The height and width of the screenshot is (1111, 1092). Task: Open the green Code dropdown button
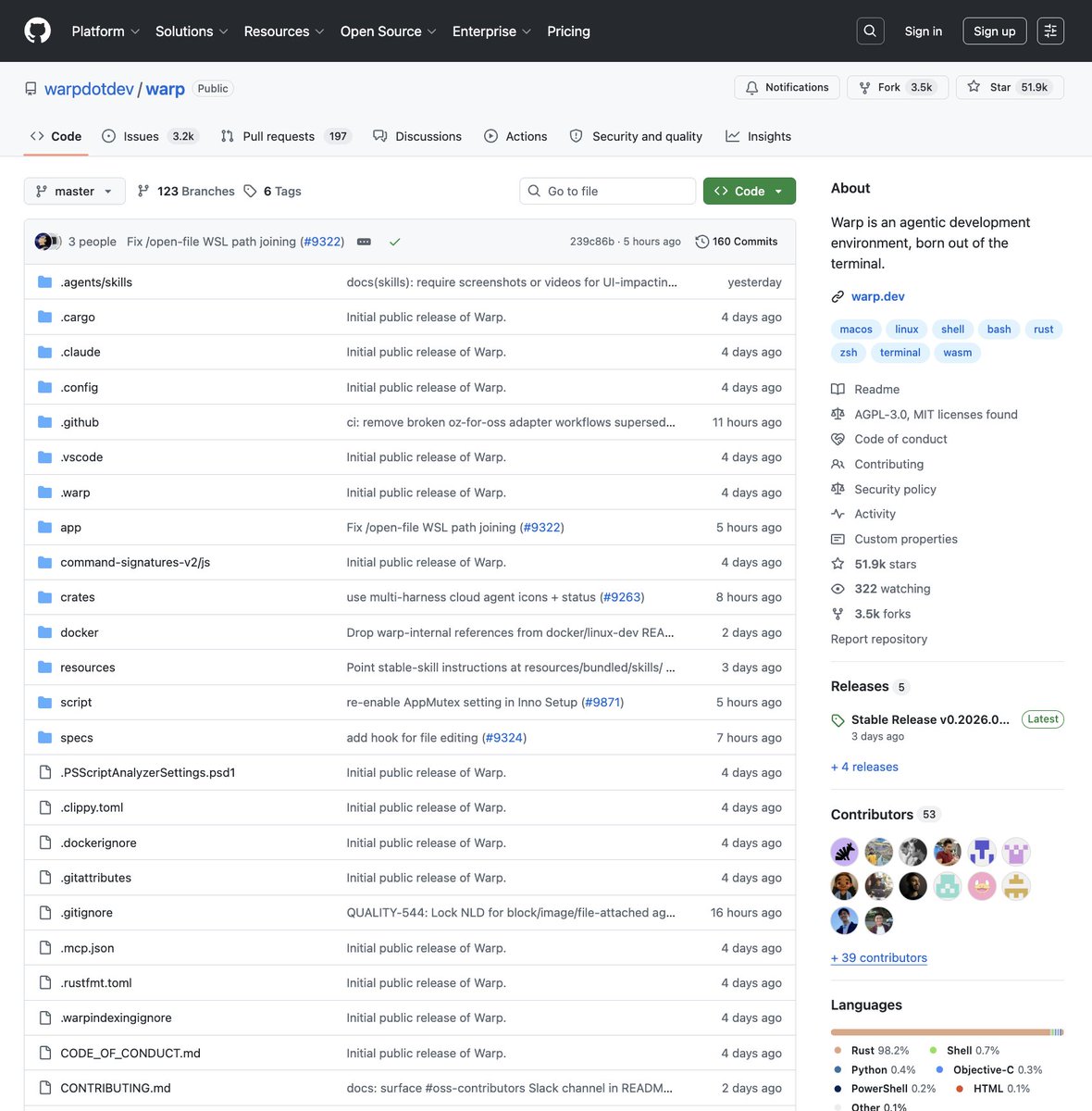click(x=750, y=191)
